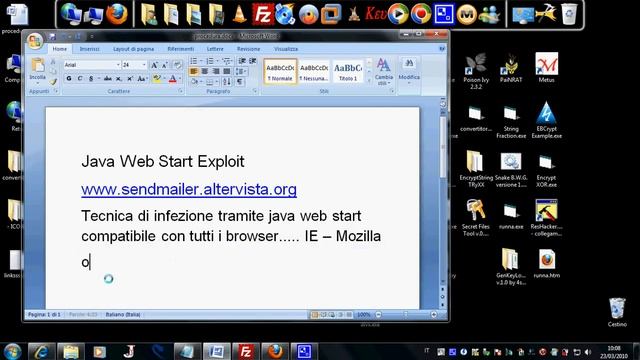This screenshot has height=360, width=640.
Task: Select justify alignment in Paragrafo group
Action: (227, 71)
